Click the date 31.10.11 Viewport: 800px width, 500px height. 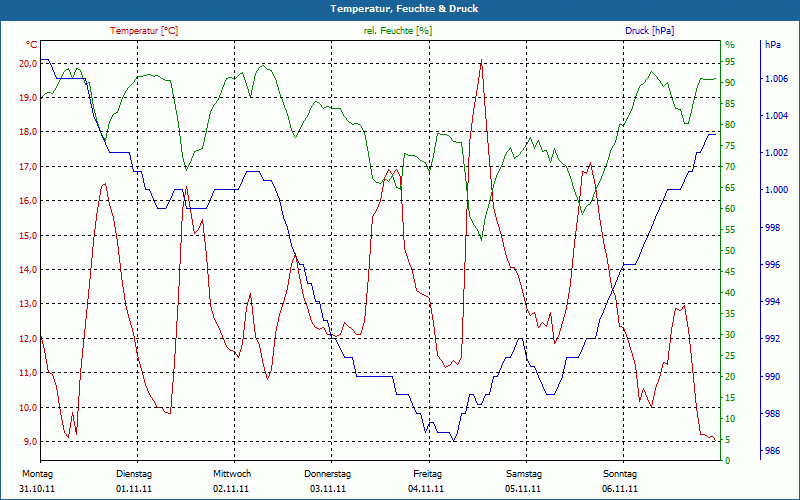[x=37, y=489]
